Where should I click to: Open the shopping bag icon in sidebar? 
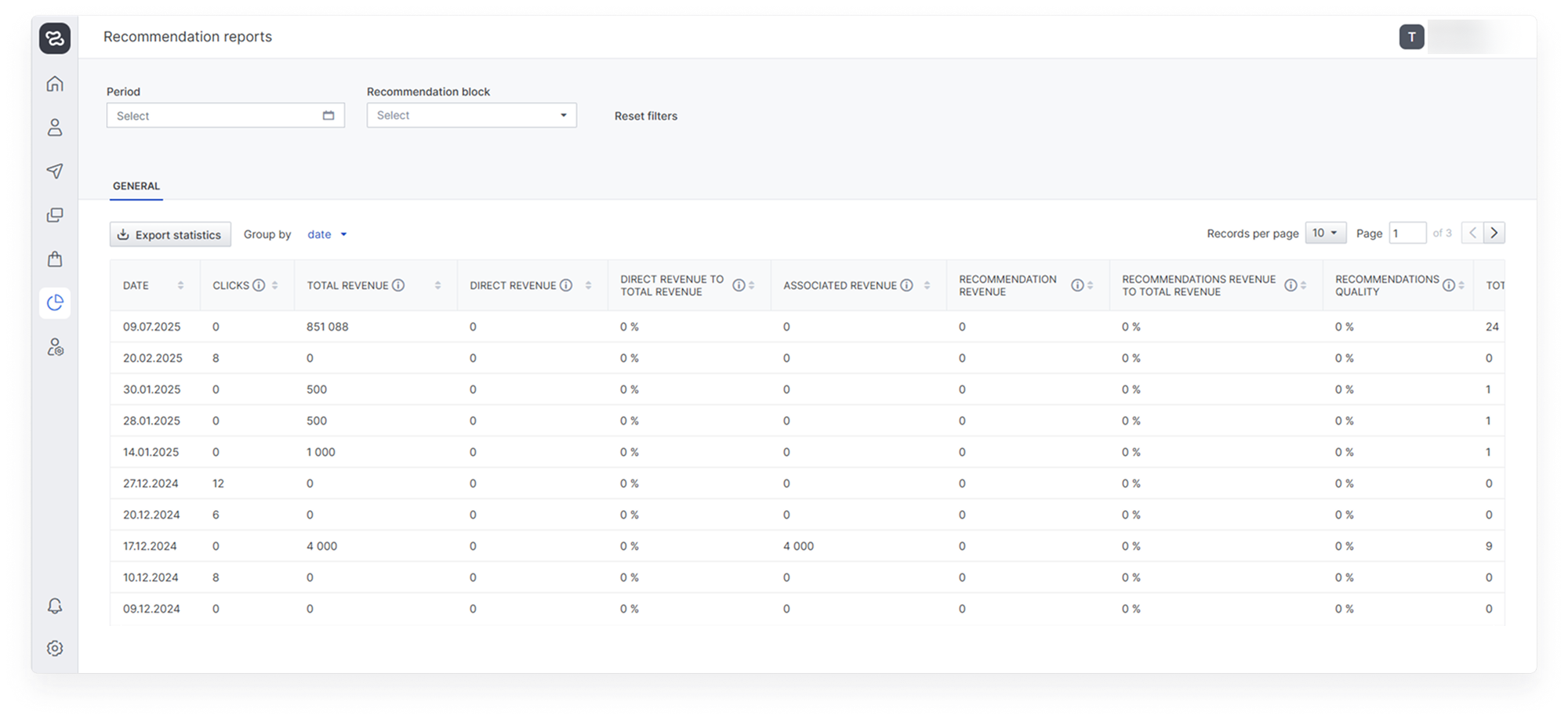(55, 259)
